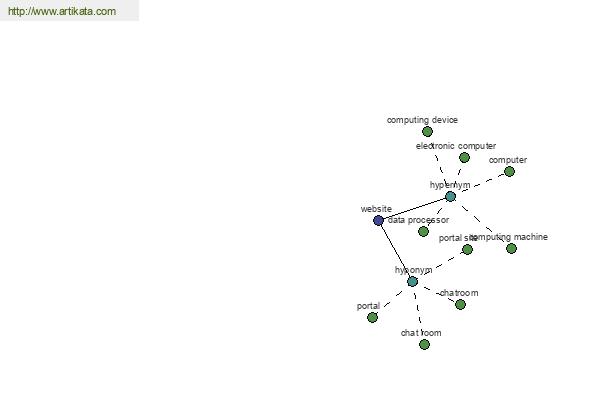Click the solid edge between website and hypernym
Screen dimensions: 600x400
point(414,209)
